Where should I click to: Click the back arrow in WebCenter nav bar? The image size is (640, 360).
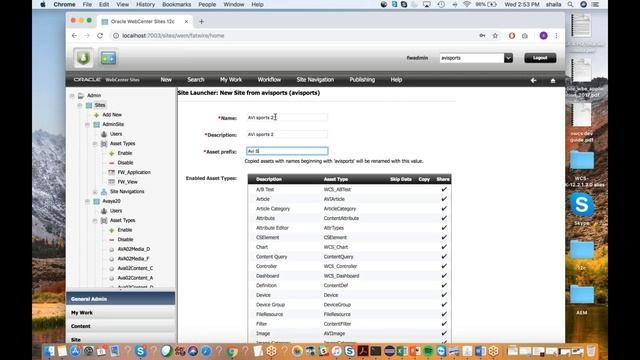[533, 80]
